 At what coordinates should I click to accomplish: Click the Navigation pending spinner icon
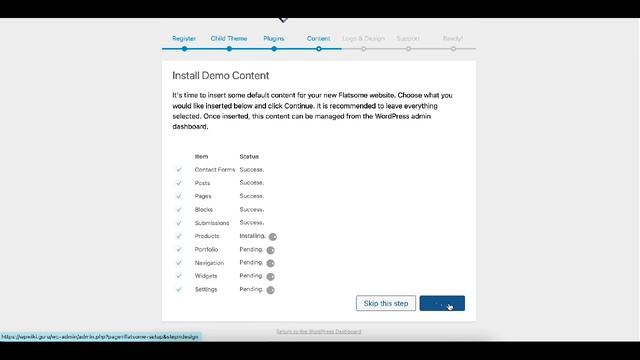(270, 263)
